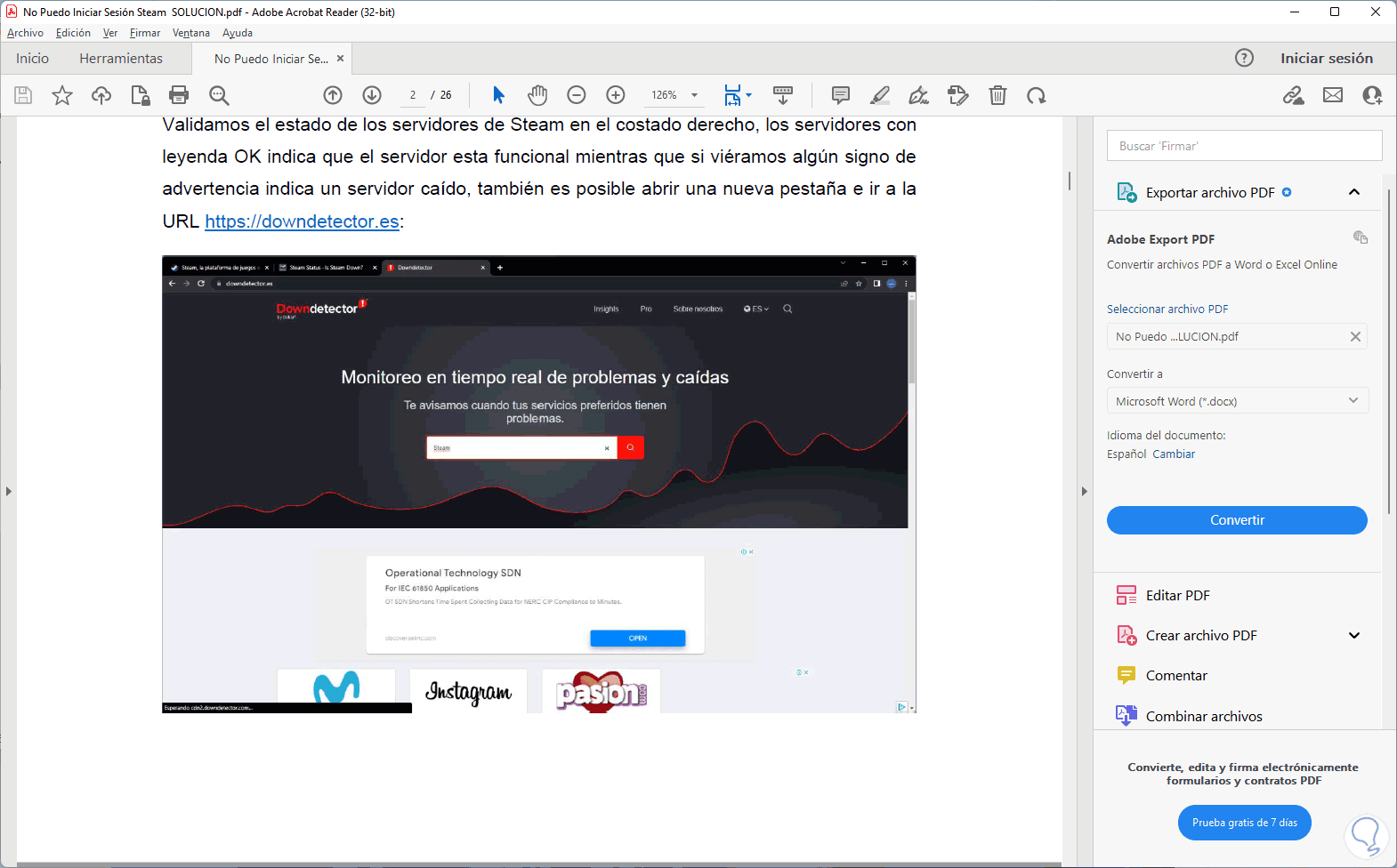Viewport: 1397px width, 868px height.
Task: Open the sign document pen tool
Action: [919, 95]
